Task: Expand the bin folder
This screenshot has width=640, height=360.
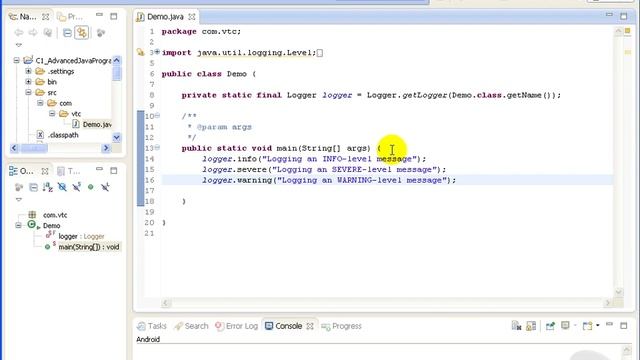Action: 28,82
